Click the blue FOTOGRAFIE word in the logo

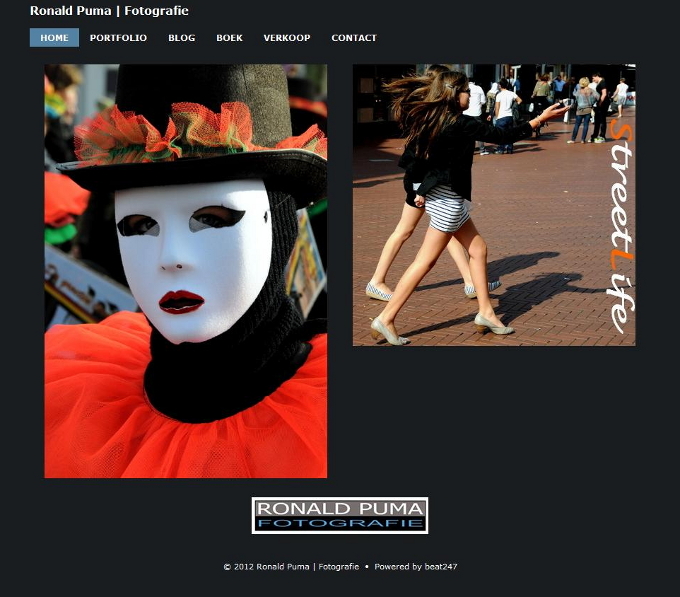click(339, 523)
